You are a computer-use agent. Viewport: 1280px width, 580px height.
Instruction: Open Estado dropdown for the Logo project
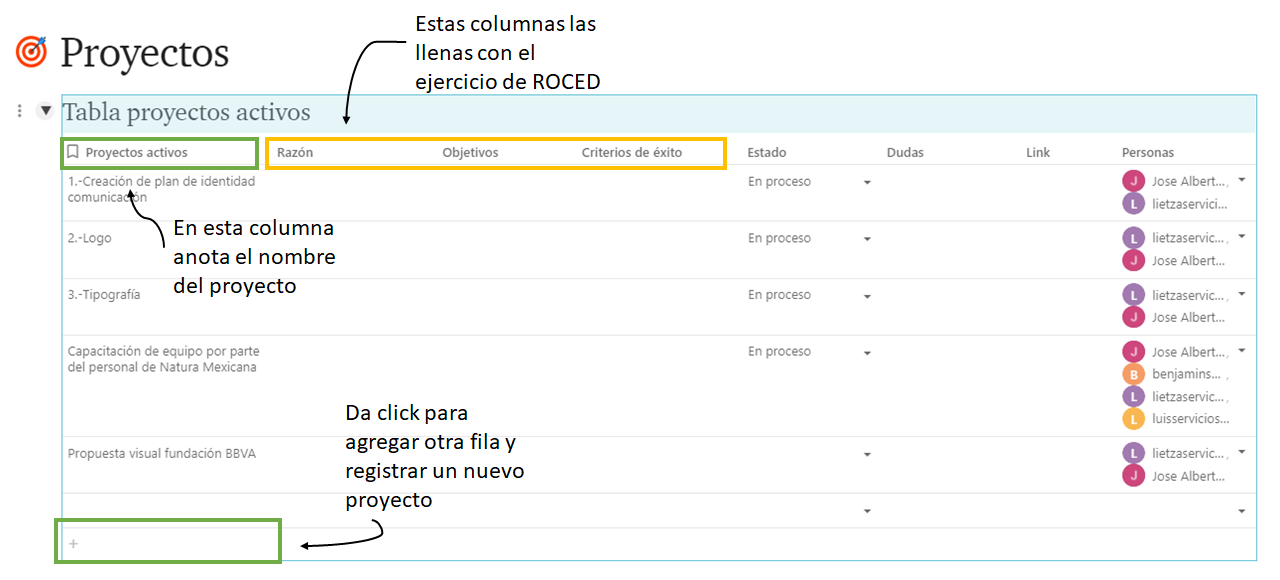coord(867,239)
